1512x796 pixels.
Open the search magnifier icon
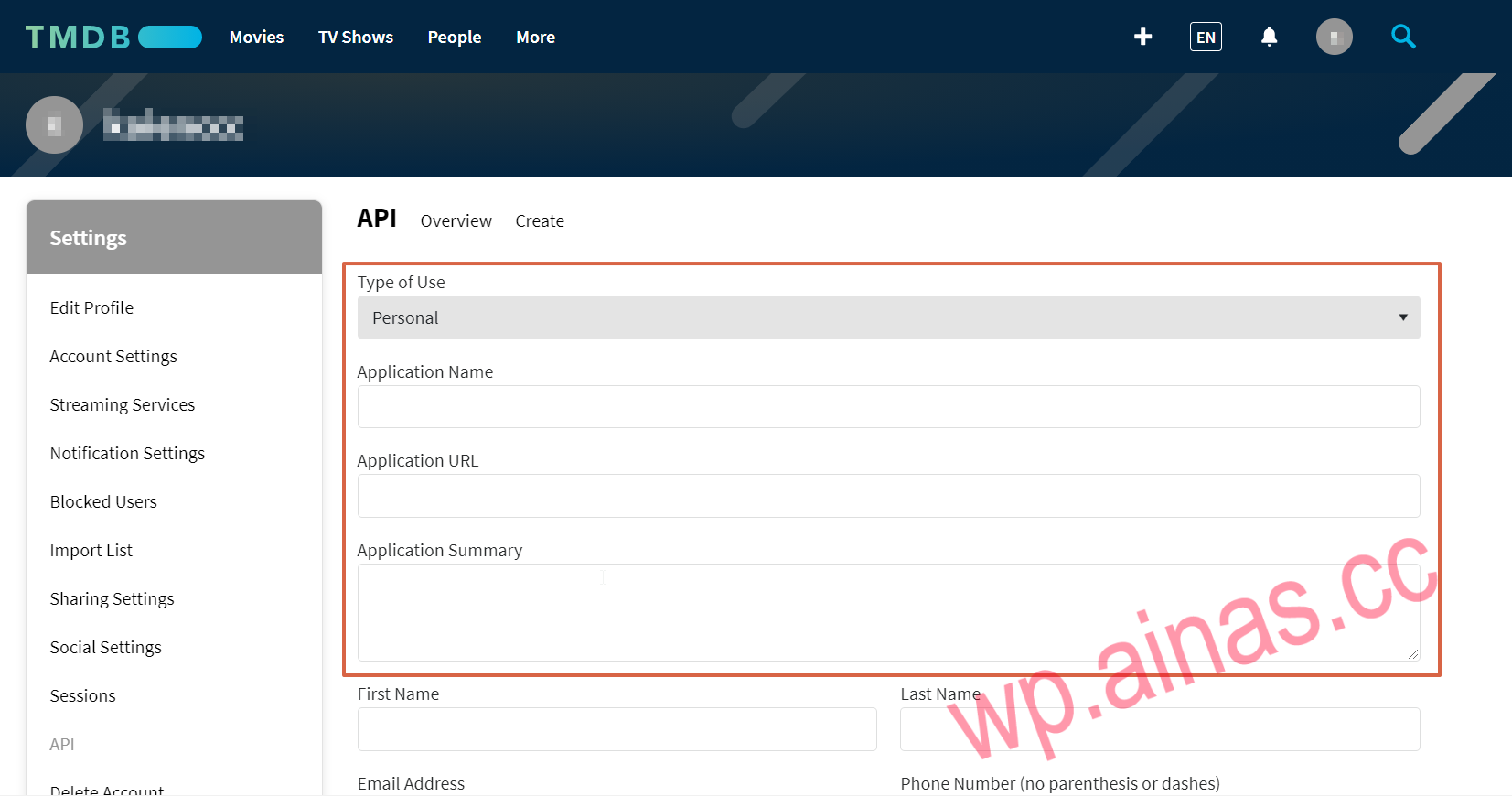(1403, 37)
